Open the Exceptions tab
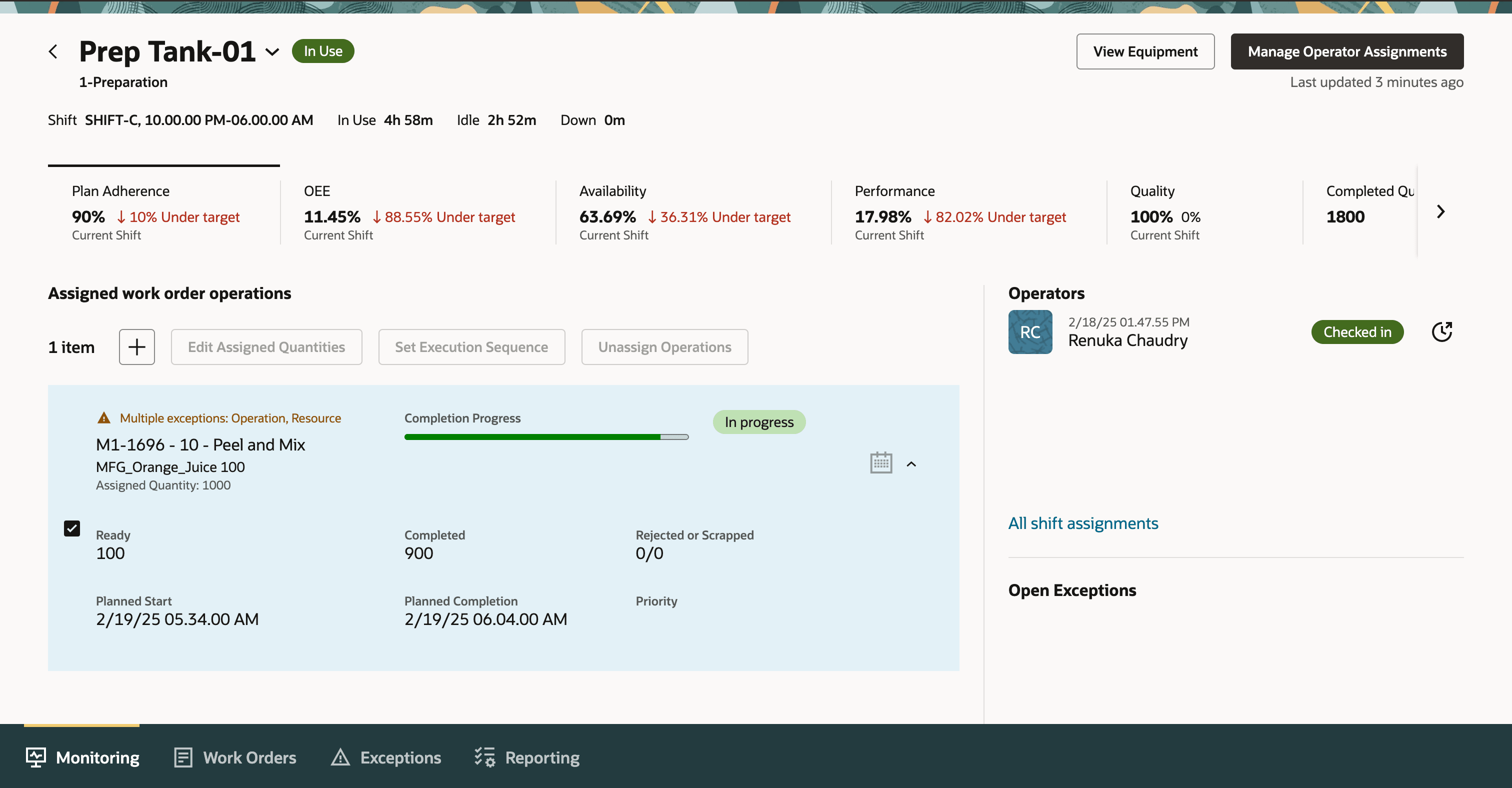The width and height of the screenshot is (1512, 788). [386, 757]
